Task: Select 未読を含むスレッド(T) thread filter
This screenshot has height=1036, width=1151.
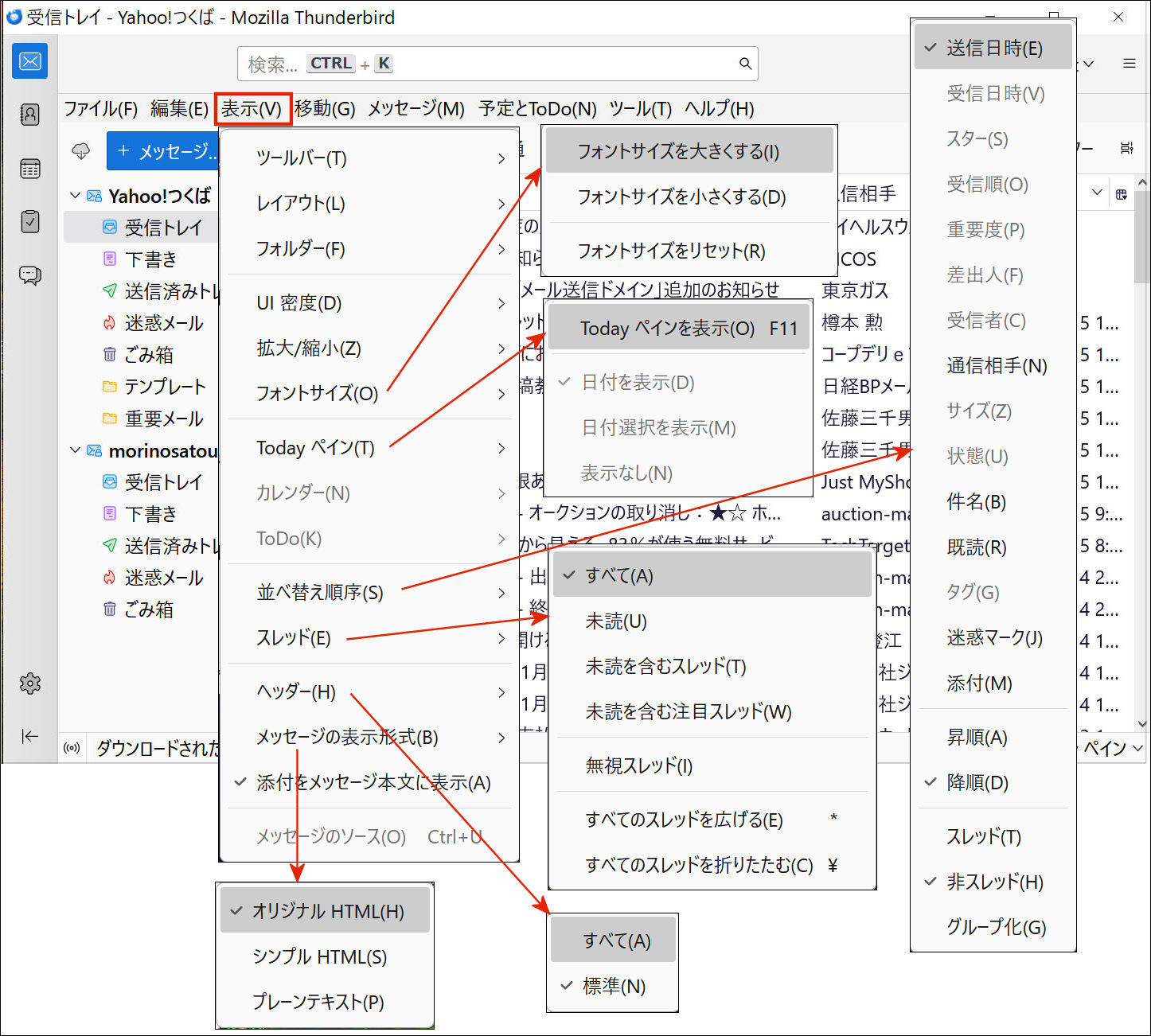Action: [665, 667]
